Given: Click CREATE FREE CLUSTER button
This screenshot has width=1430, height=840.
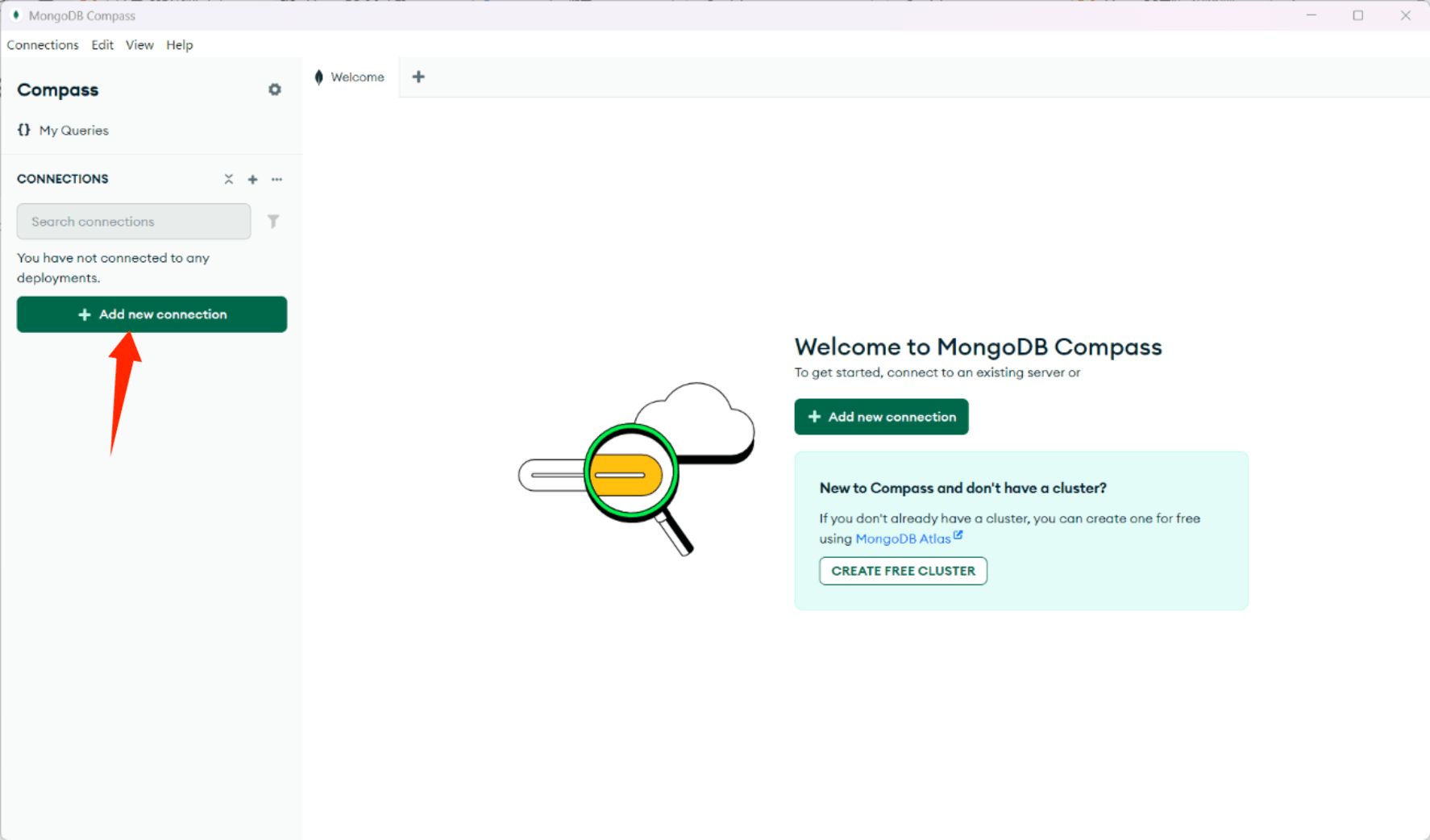Looking at the screenshot, I should 903,571.
